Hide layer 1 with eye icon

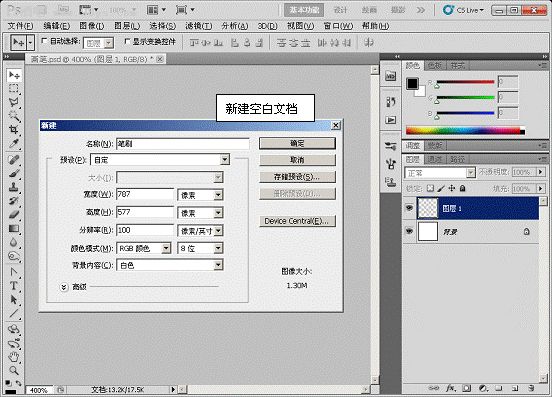tap(409, 208)
